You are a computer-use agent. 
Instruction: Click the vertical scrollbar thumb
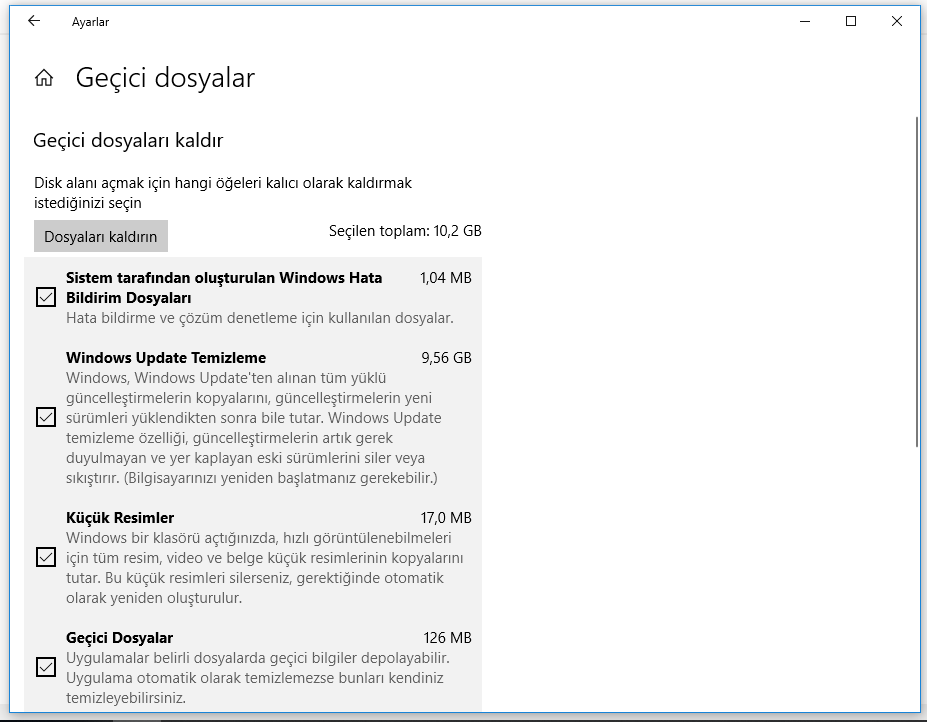point(917,280)
